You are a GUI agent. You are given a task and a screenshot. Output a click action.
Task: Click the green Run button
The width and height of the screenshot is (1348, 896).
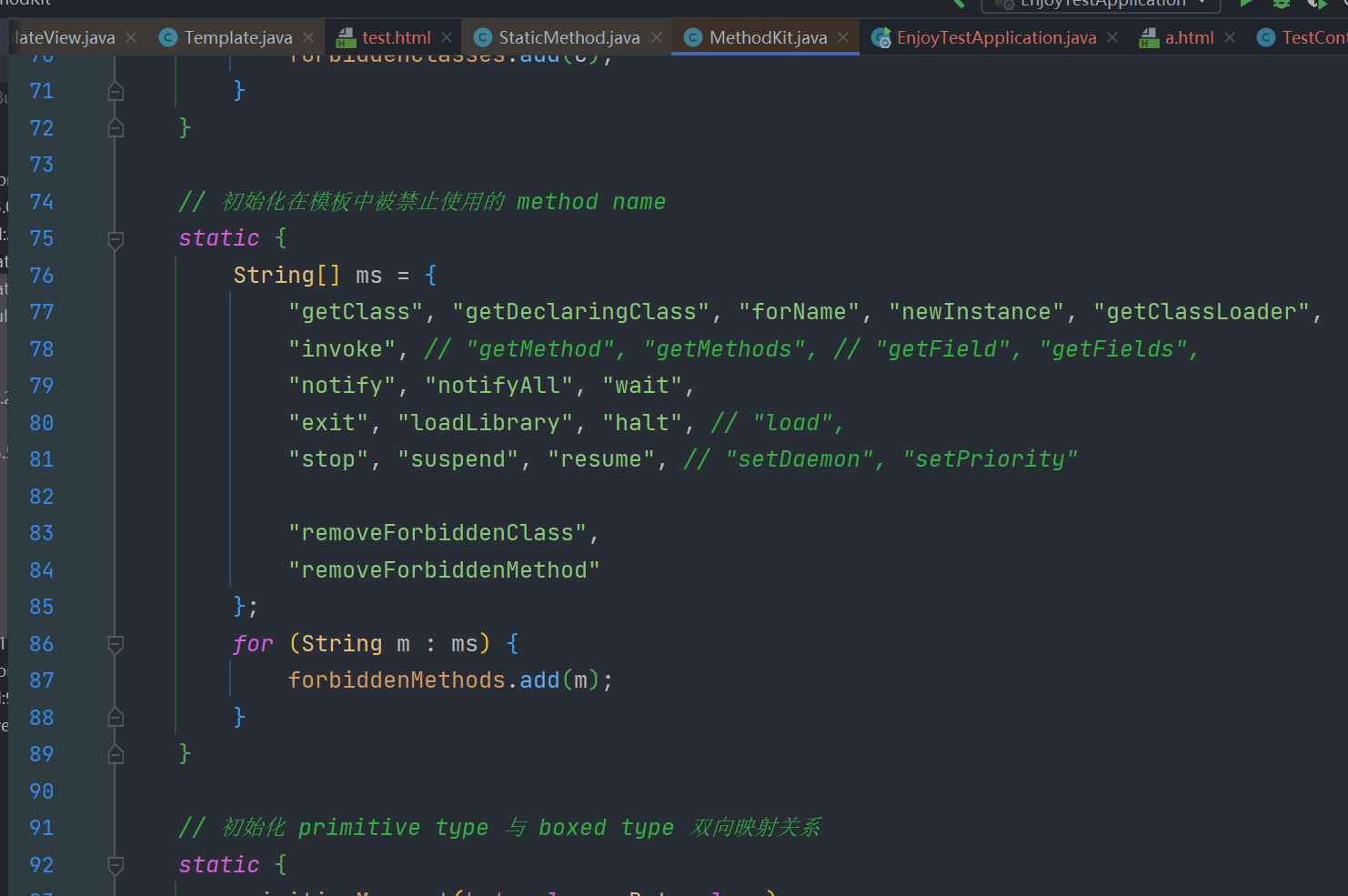1246,4
